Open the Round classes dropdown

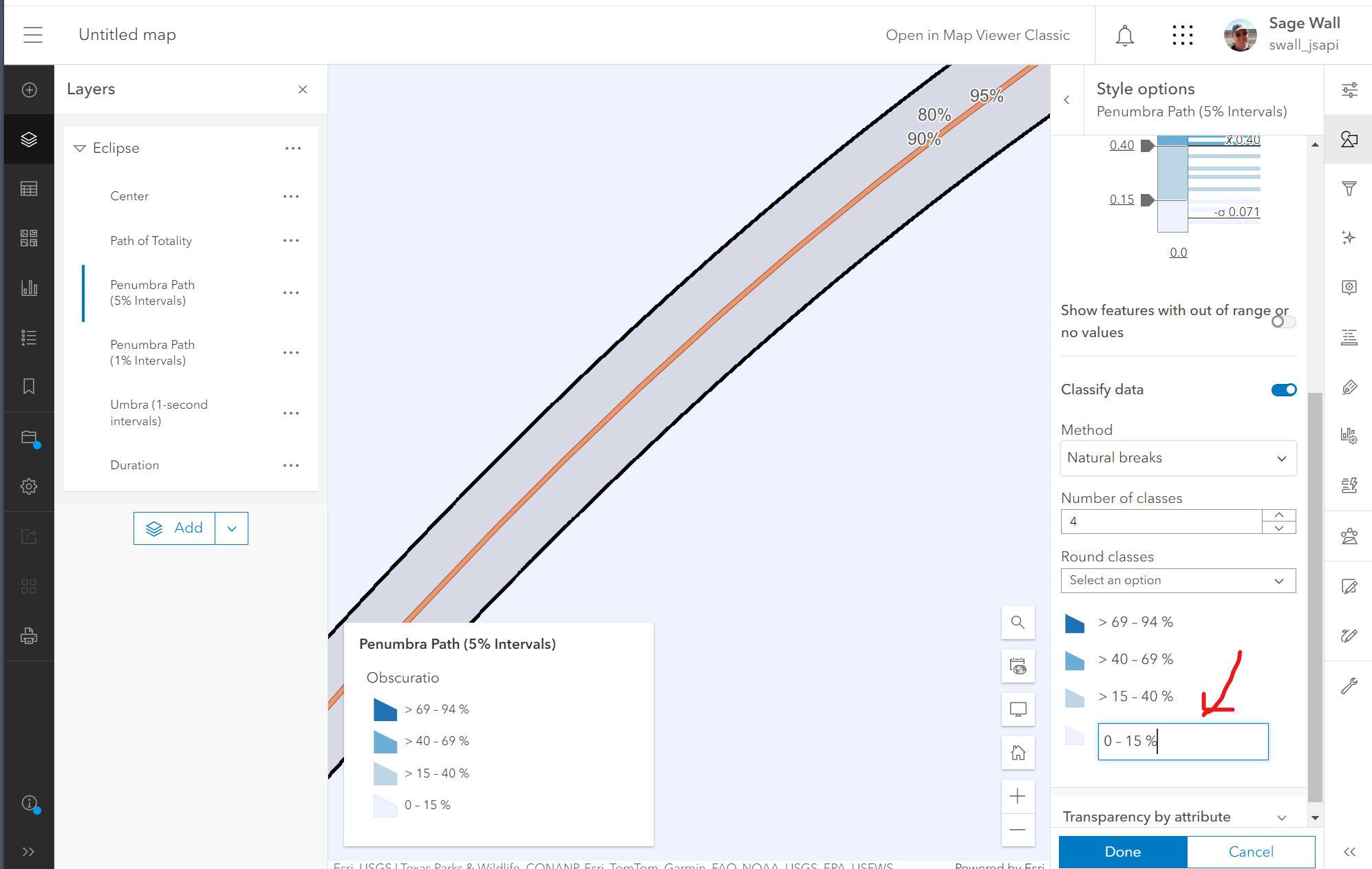(1178, 580)
